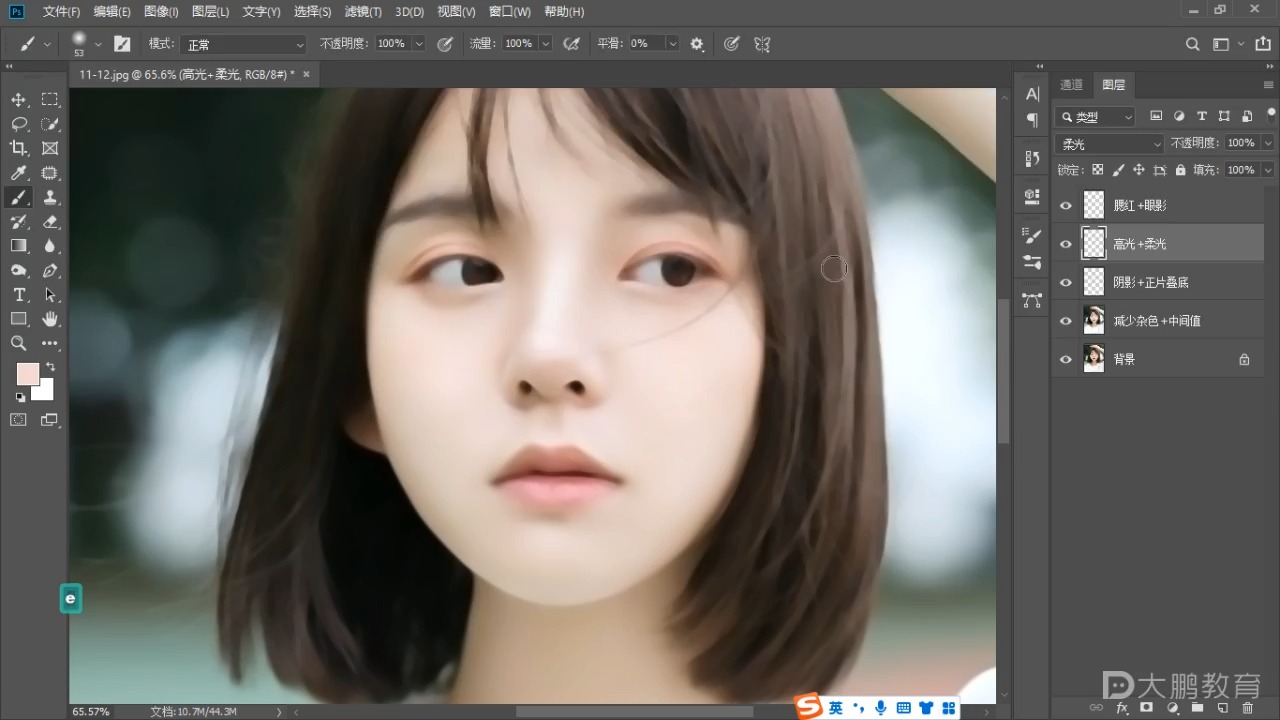Select the Move tool

[19, 100]
